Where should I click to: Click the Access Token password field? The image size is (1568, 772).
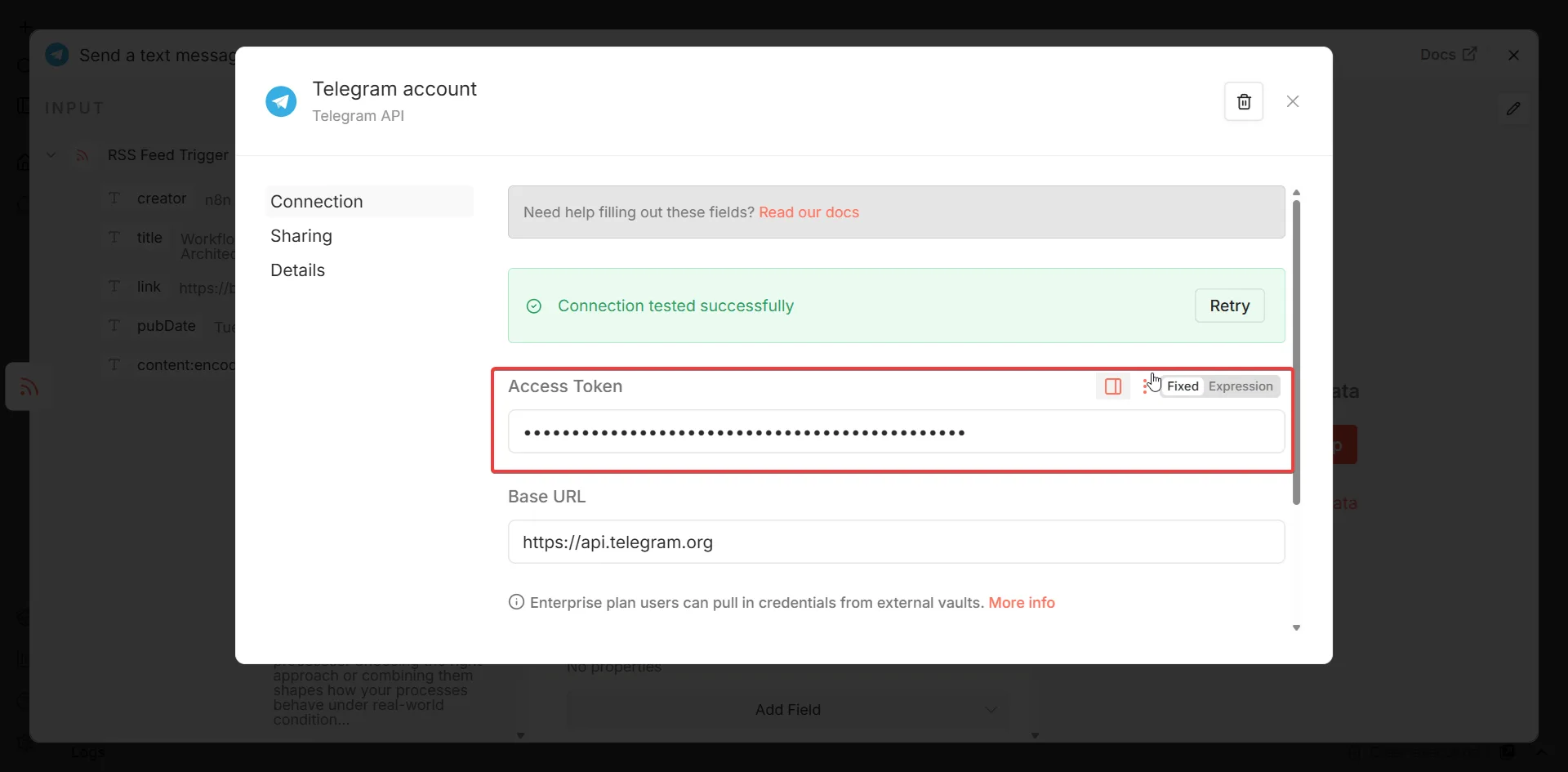[896, 431]
